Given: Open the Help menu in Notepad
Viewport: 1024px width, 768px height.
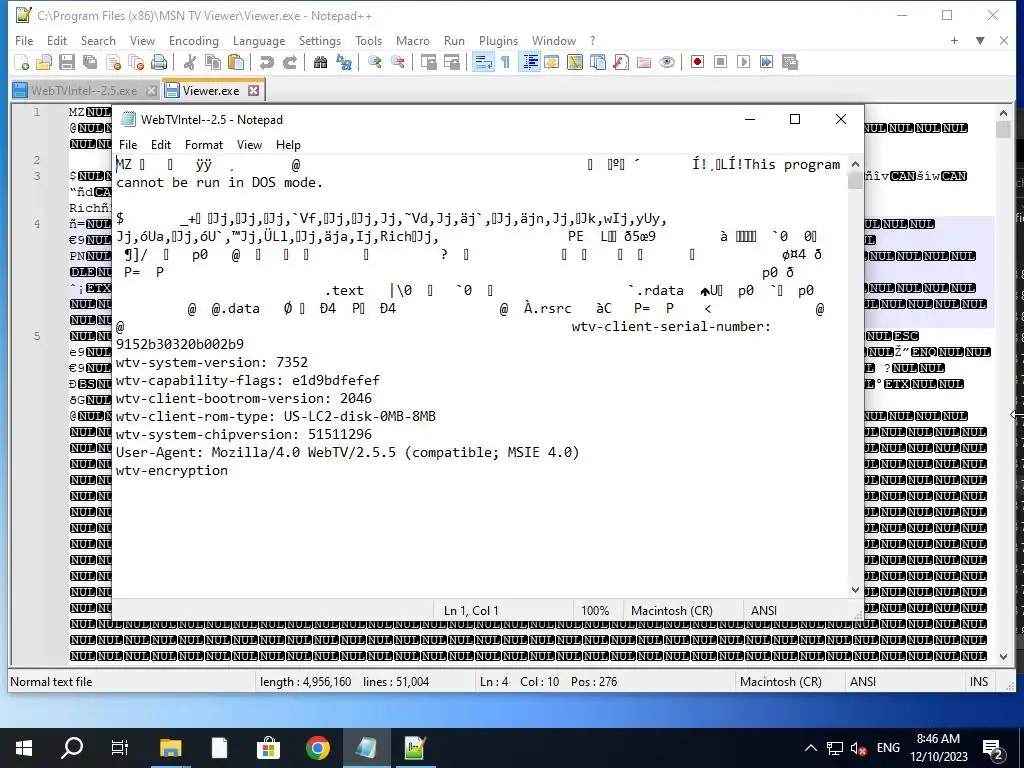Looking at the screenshot, I should [288, 145].
